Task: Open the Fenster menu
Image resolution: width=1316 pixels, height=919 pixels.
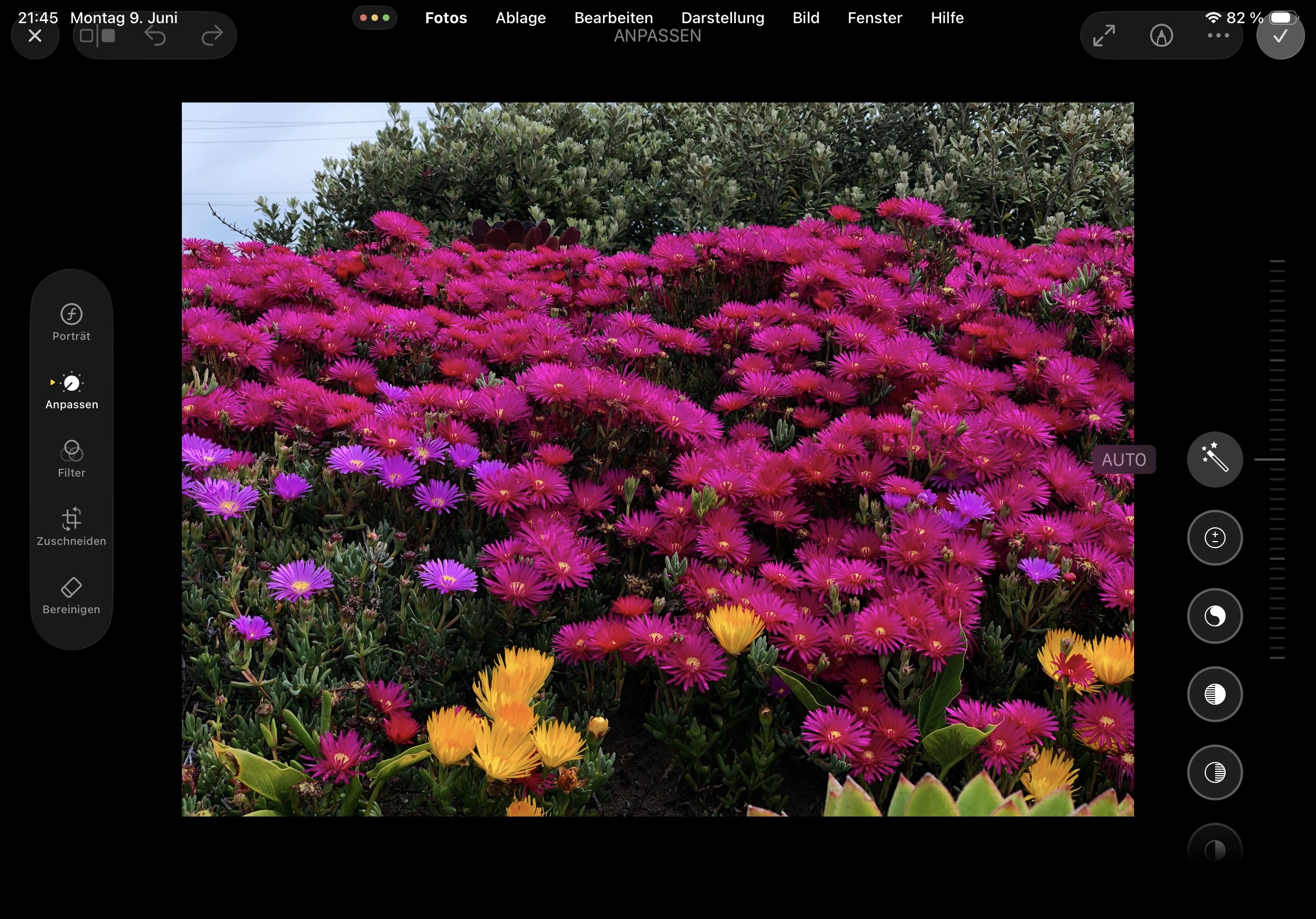Action: (x=875, y=18)
